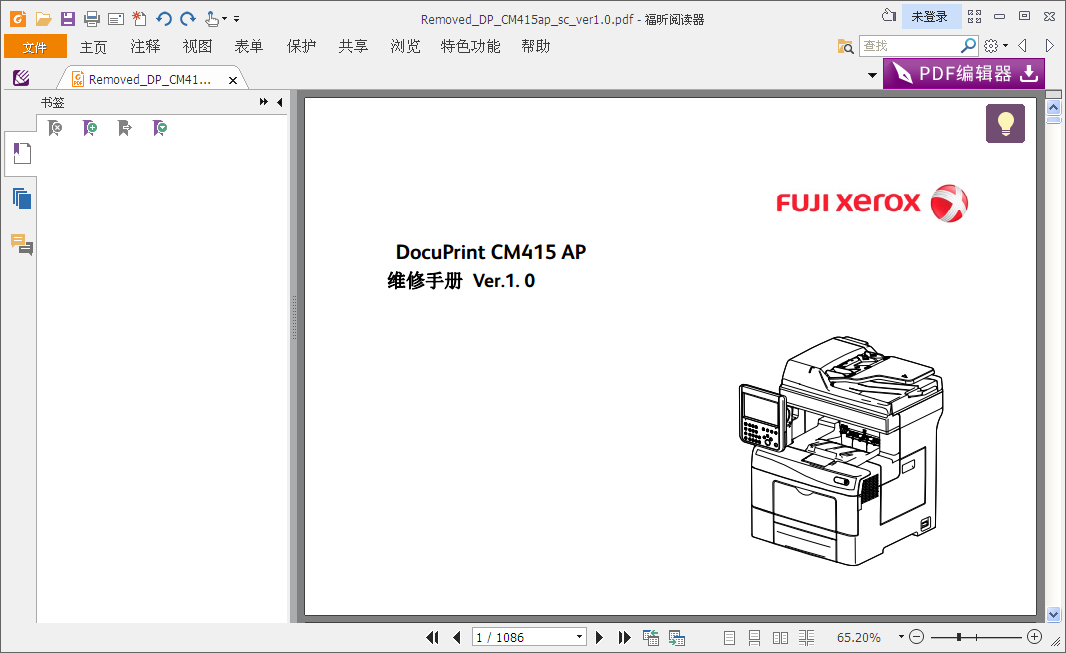Undo the last action
1066x653 pixels.
[x=163, y=19]
